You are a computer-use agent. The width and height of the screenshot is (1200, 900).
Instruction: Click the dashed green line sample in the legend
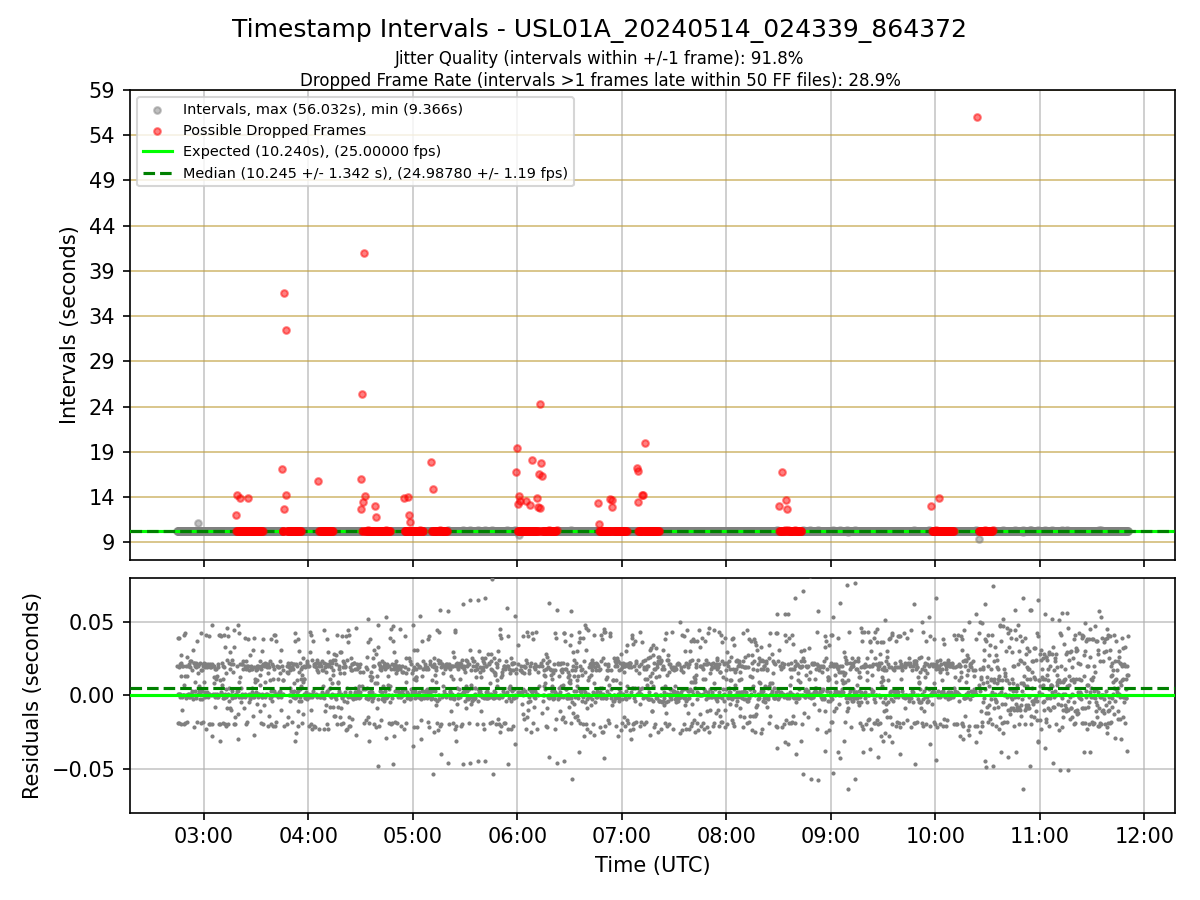158,174
